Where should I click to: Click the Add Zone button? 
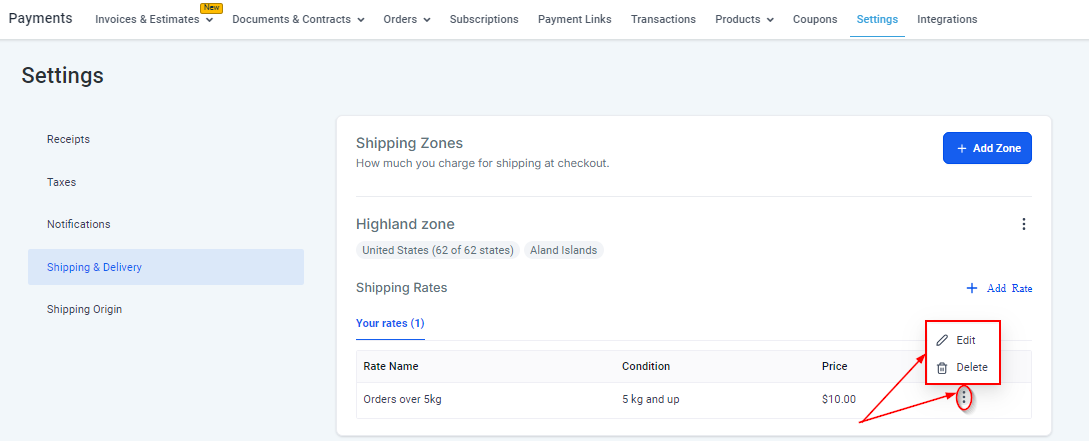tap(986, 148)
